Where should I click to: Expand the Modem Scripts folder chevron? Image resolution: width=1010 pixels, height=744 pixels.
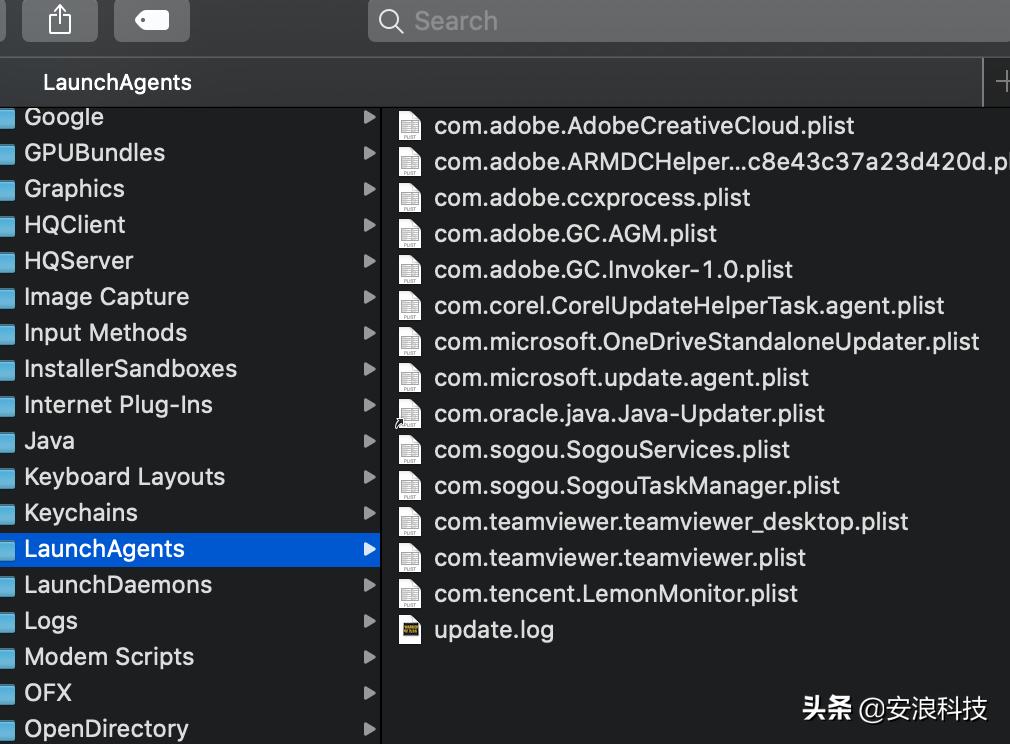[x=369, y=657]
